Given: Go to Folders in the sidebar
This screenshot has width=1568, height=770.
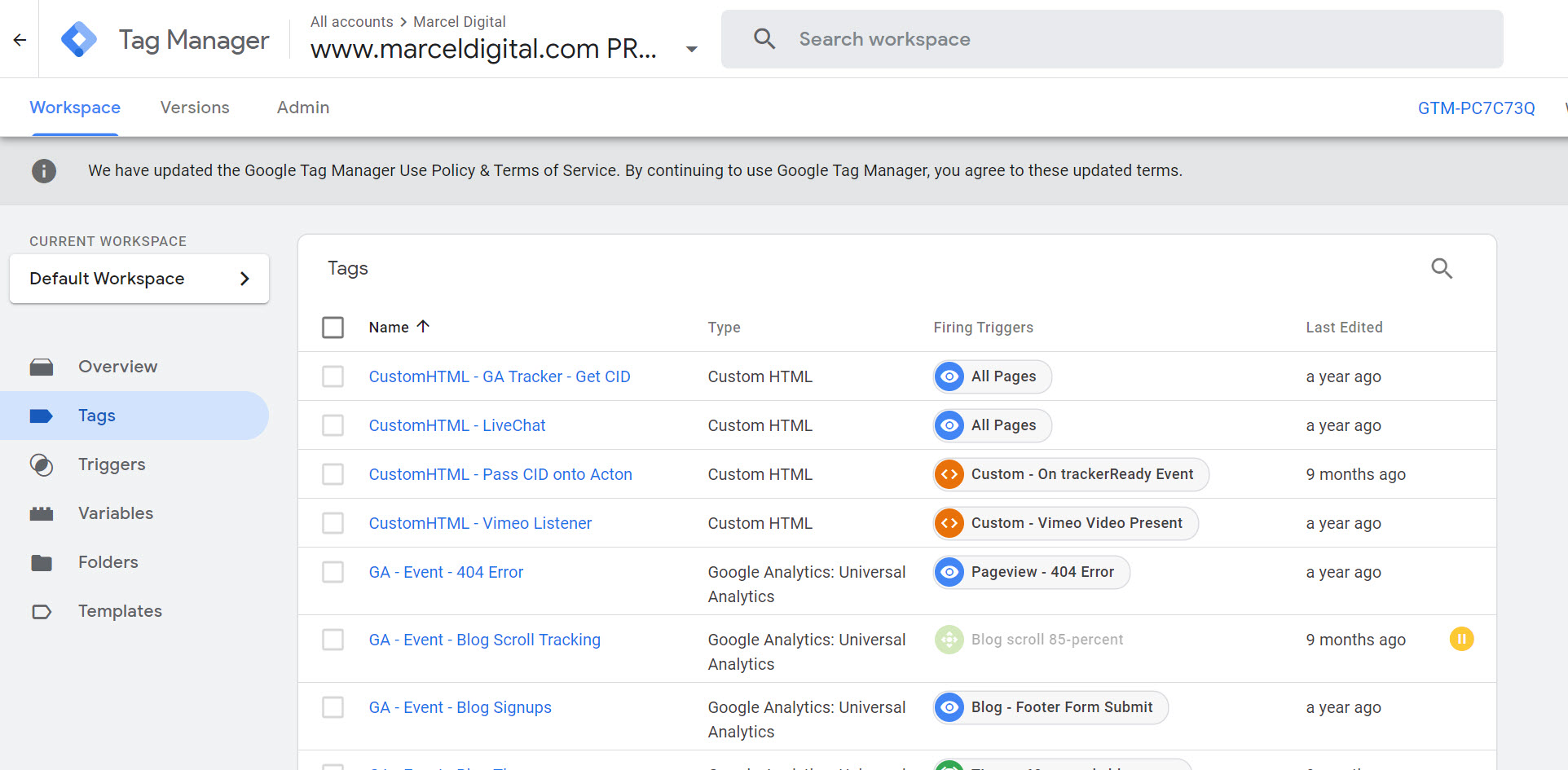Looking at the screenshot, I should point(108,562).
